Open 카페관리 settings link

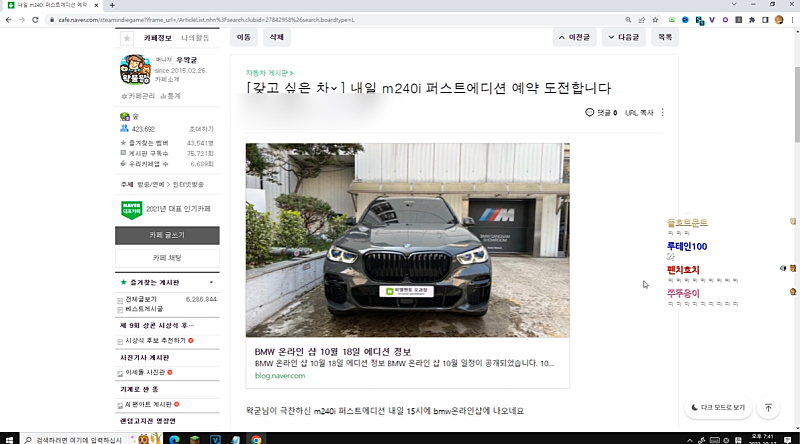click(x=138, y=96)
